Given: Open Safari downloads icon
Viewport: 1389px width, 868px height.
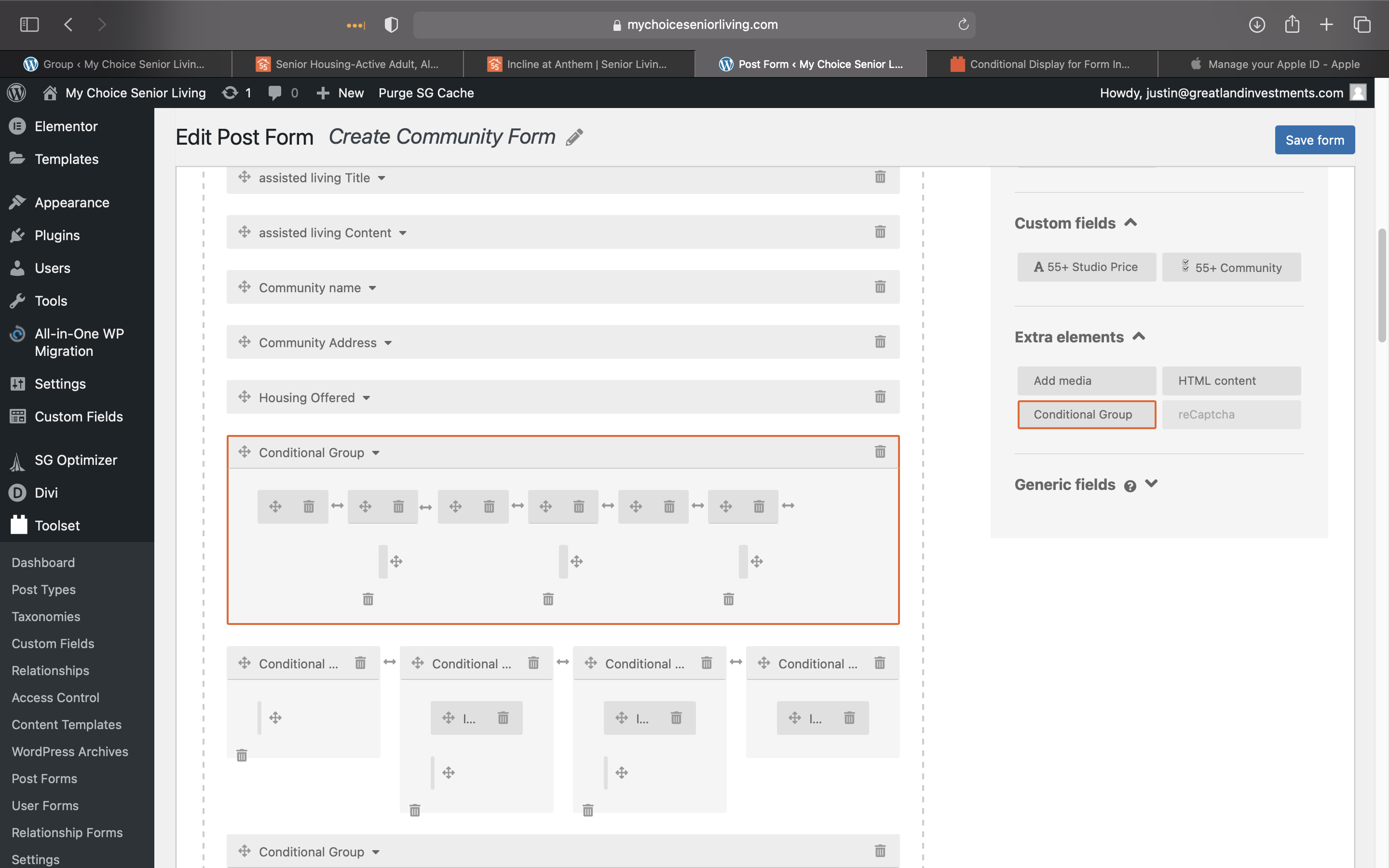Looking at the screenshot, I should coord(1257,24).
